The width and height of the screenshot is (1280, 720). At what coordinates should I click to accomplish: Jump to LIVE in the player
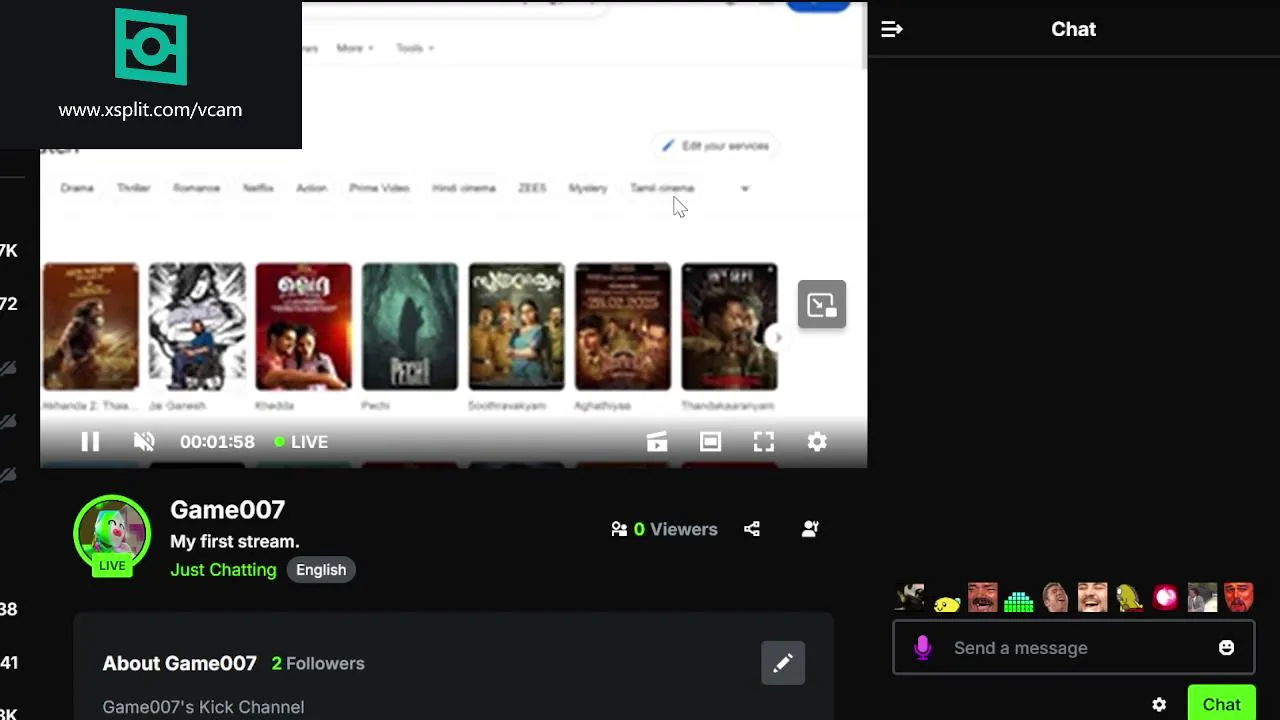click(301, 442)
